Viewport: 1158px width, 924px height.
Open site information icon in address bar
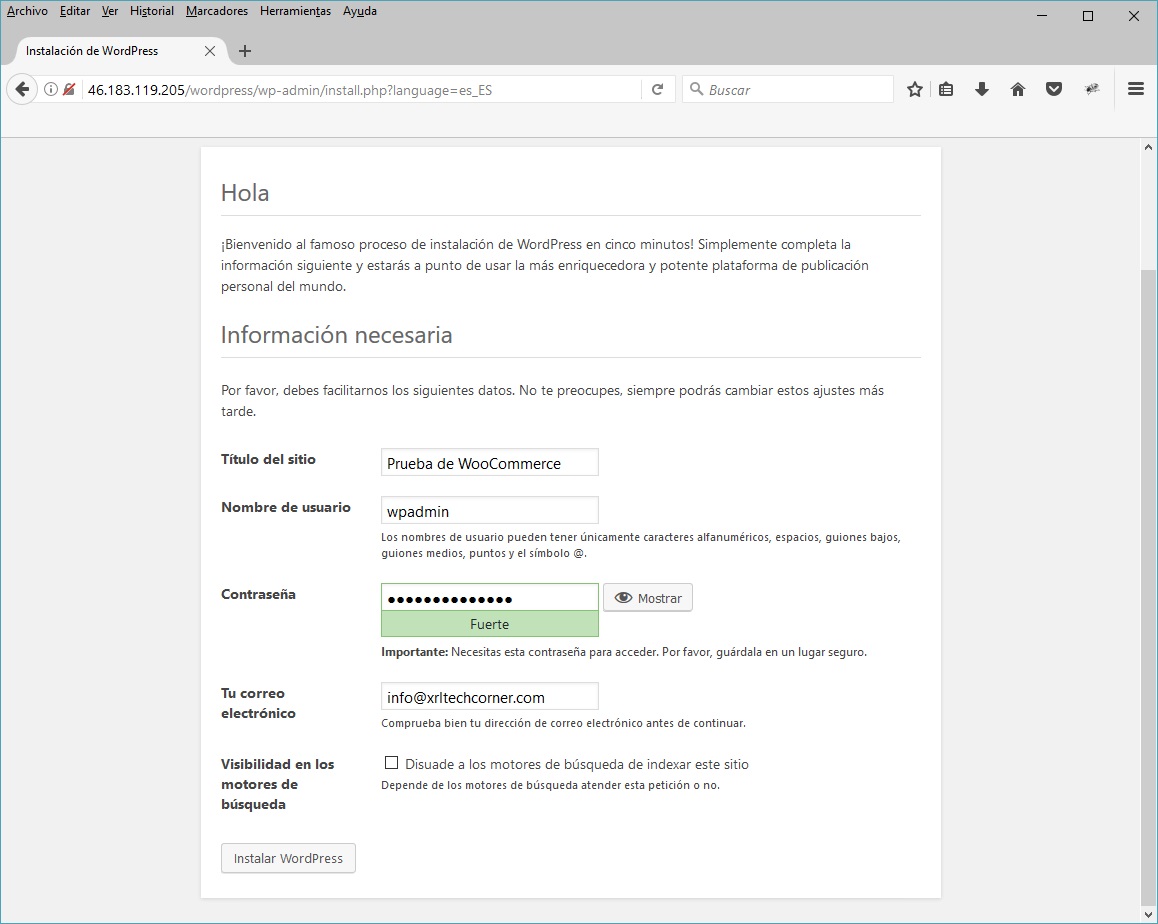click(50, 89)
